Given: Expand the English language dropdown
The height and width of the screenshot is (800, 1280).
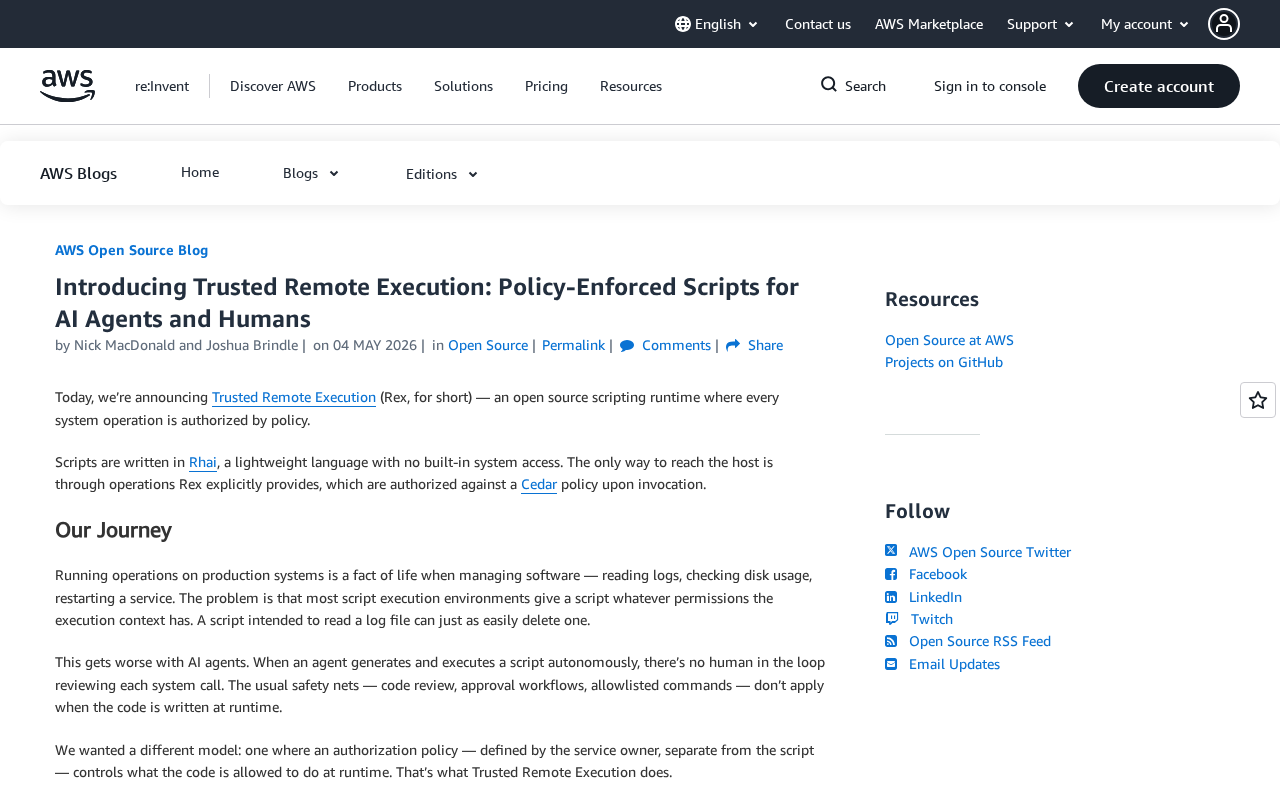Looking at the screenshot, I should coord(717,24).
